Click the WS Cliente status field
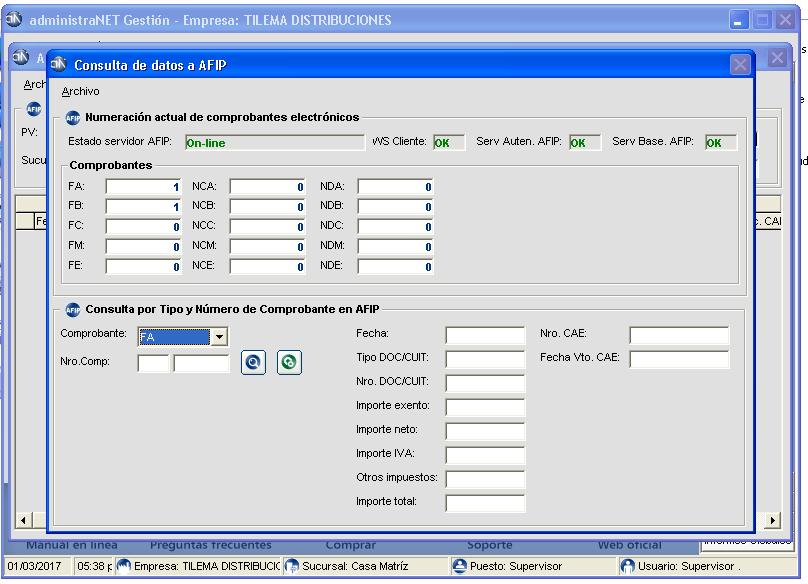The image size is (808, 584). 449,143
